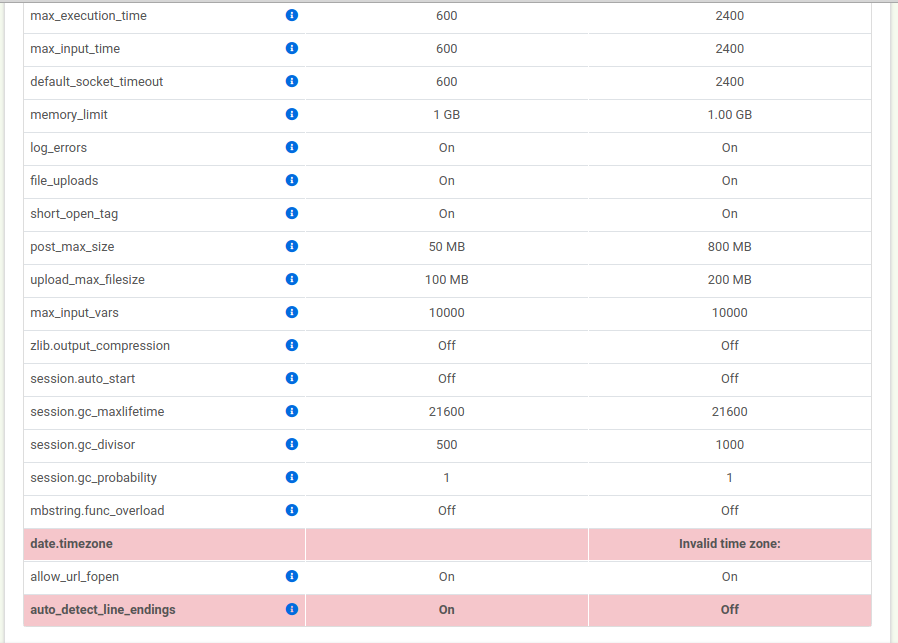Select the session.gc_probability label

coord(93,478)
